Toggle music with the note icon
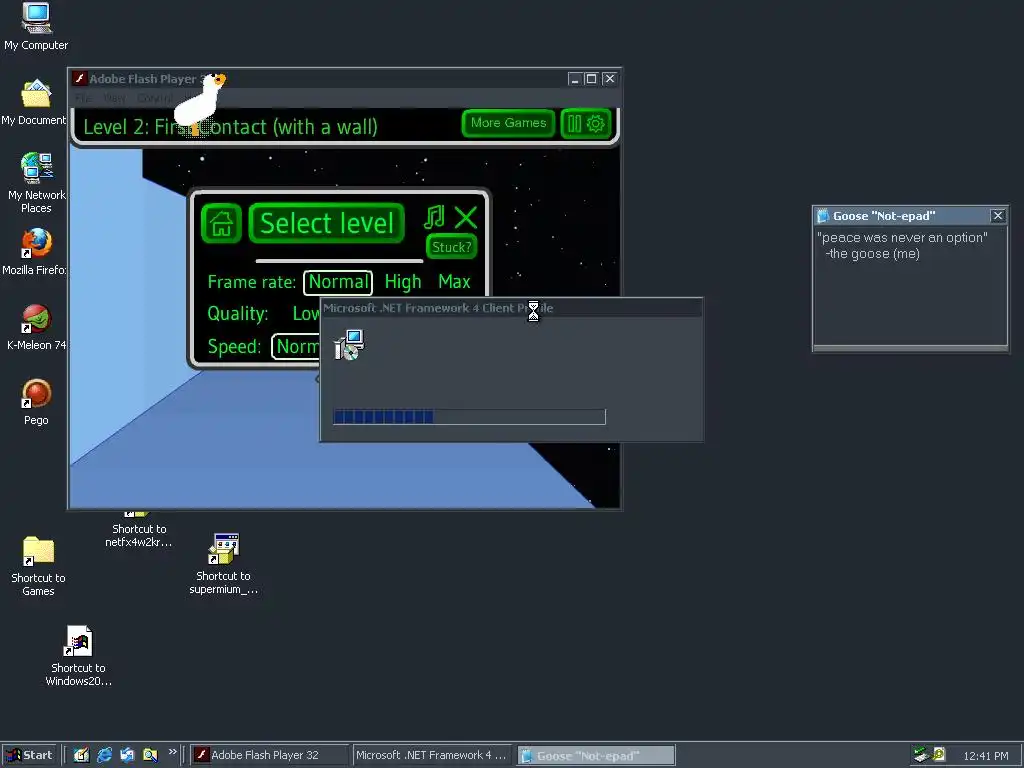 pos(434,217)
